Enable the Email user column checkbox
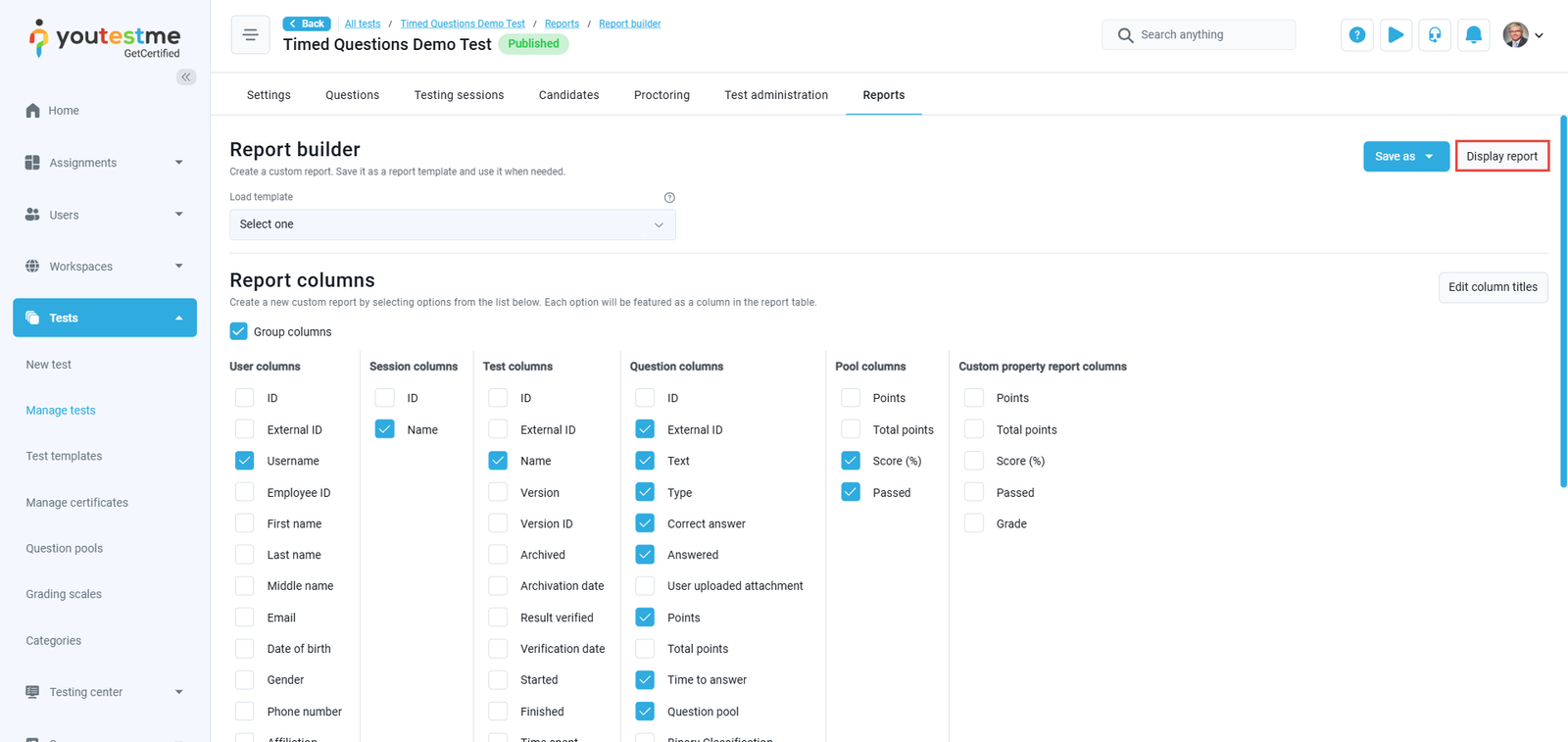This screenshot has height=742, width=1568. pyautogui.click(x=245, y=618)
